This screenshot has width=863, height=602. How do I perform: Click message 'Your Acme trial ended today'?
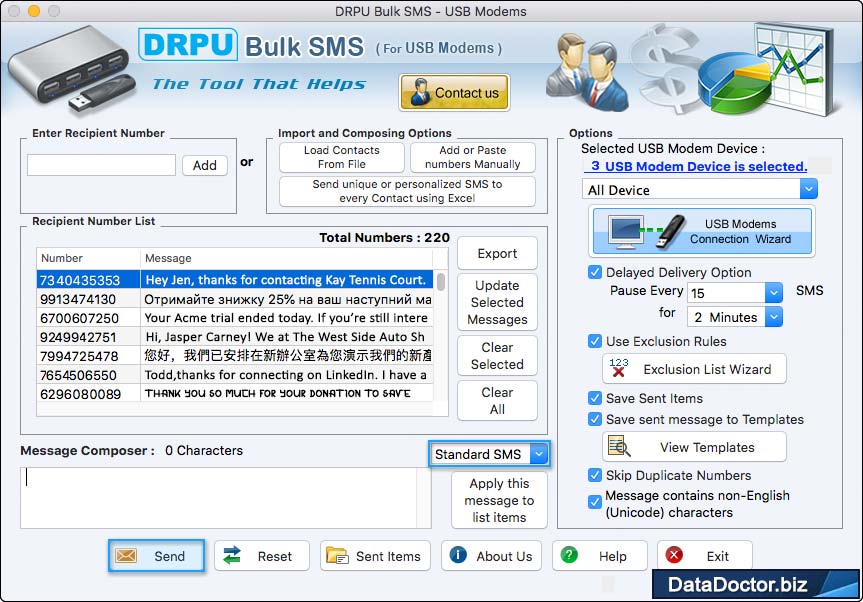pyautogui.click(x=286, y=318)
